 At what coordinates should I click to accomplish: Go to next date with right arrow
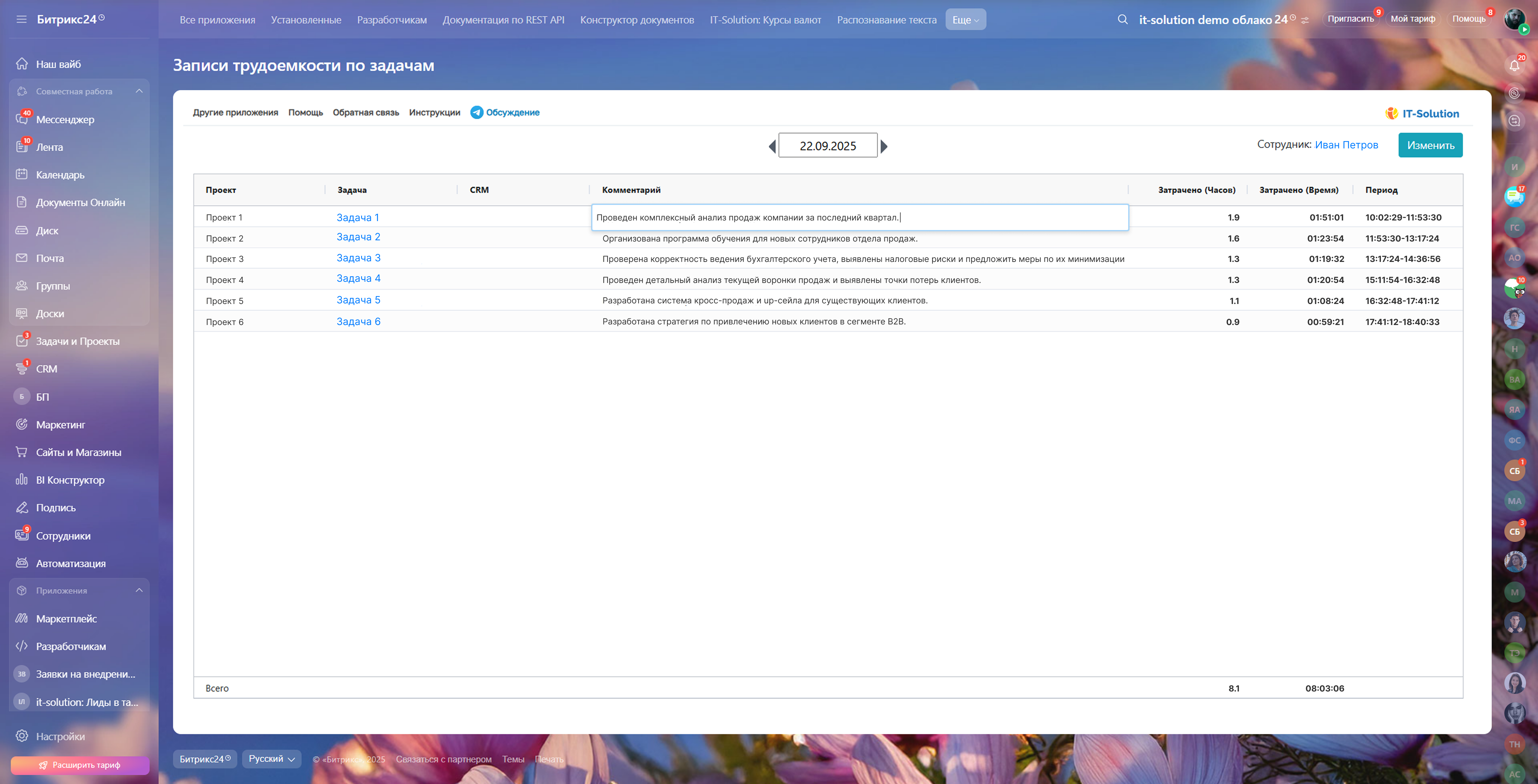pyautogui.click(x=884, y=146)
